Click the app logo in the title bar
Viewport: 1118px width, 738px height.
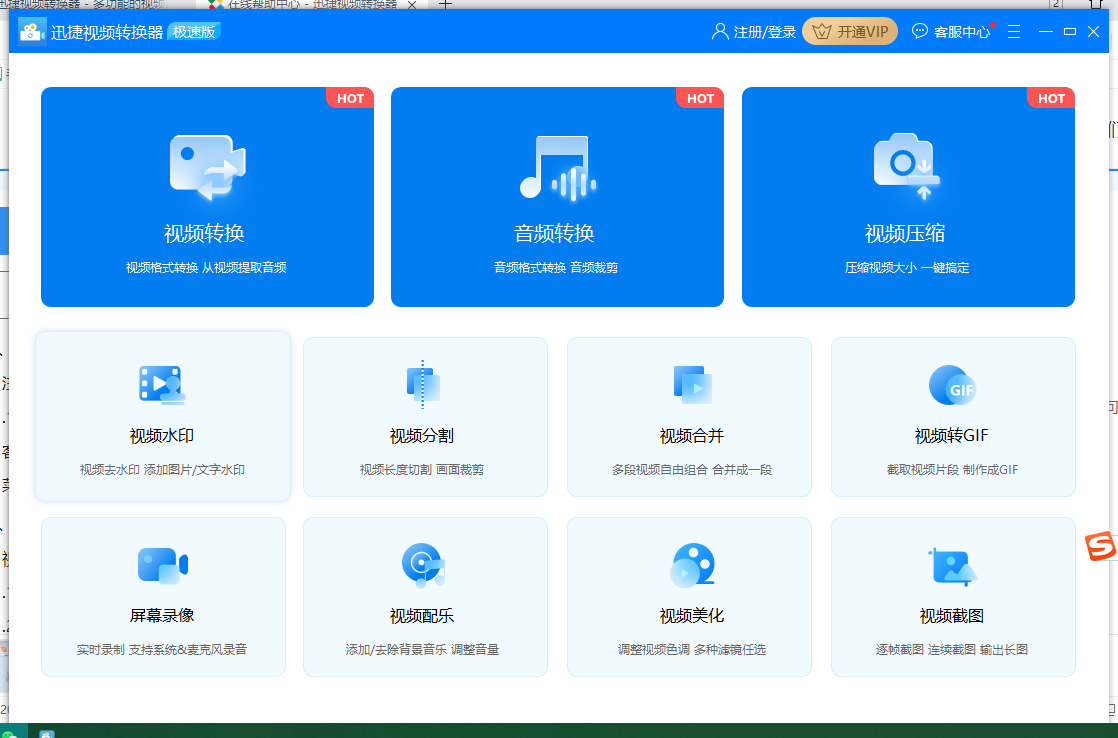31,31
